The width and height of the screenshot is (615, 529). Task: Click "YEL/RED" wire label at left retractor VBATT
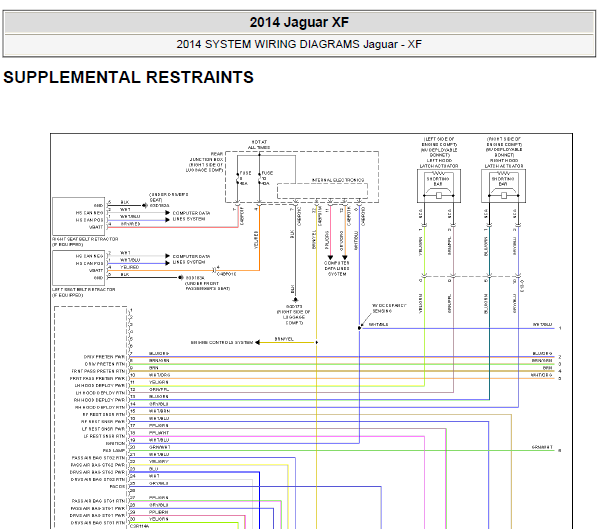[129, 267]
